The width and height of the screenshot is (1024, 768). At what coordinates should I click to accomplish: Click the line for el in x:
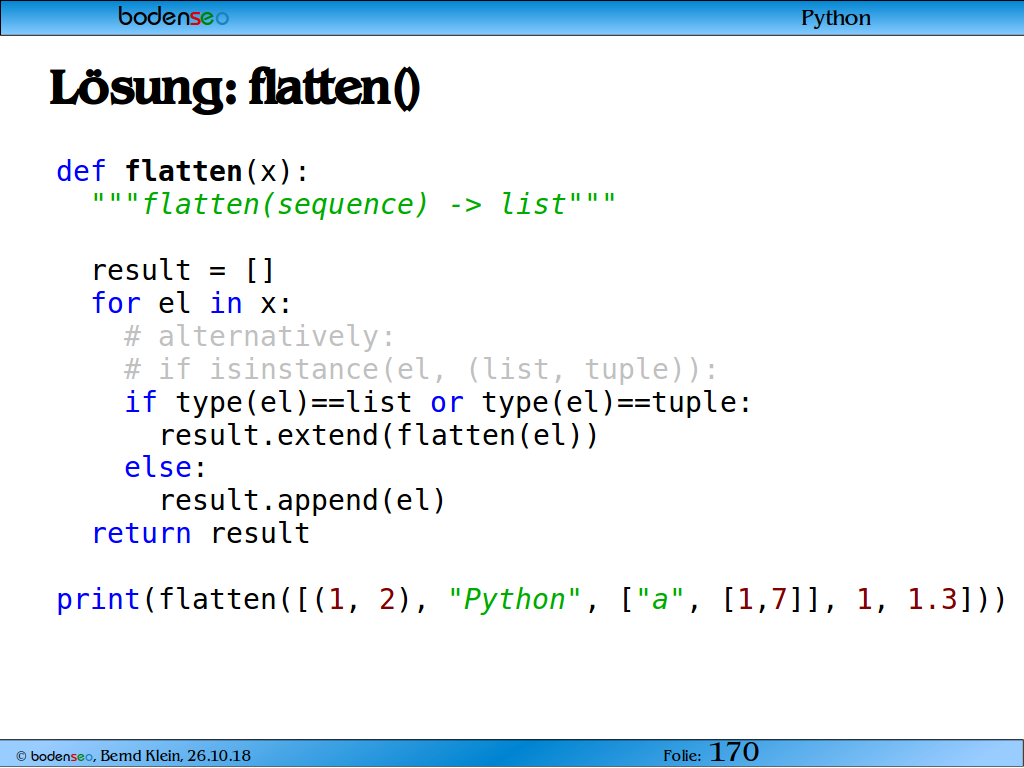(x=191, y=304)
